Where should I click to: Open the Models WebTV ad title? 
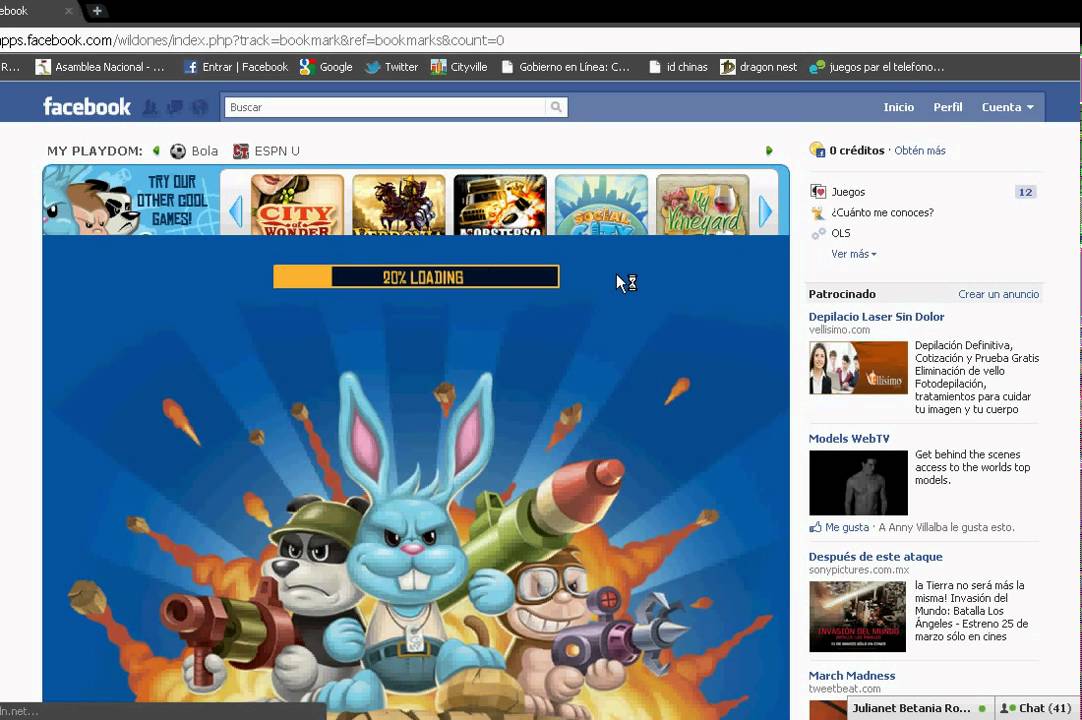(x=849, y=438)
